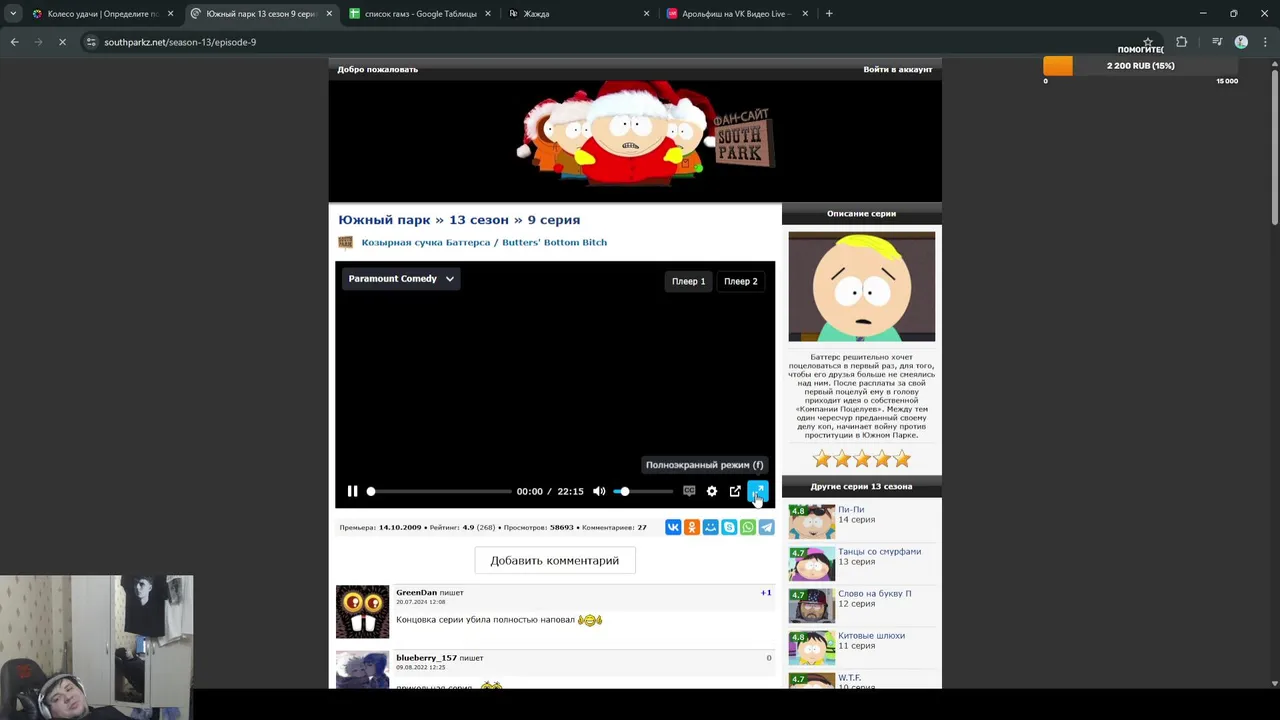The image size is (1280, 720).
Task: Rate episode with first star
Action: [x=822, y=459]
